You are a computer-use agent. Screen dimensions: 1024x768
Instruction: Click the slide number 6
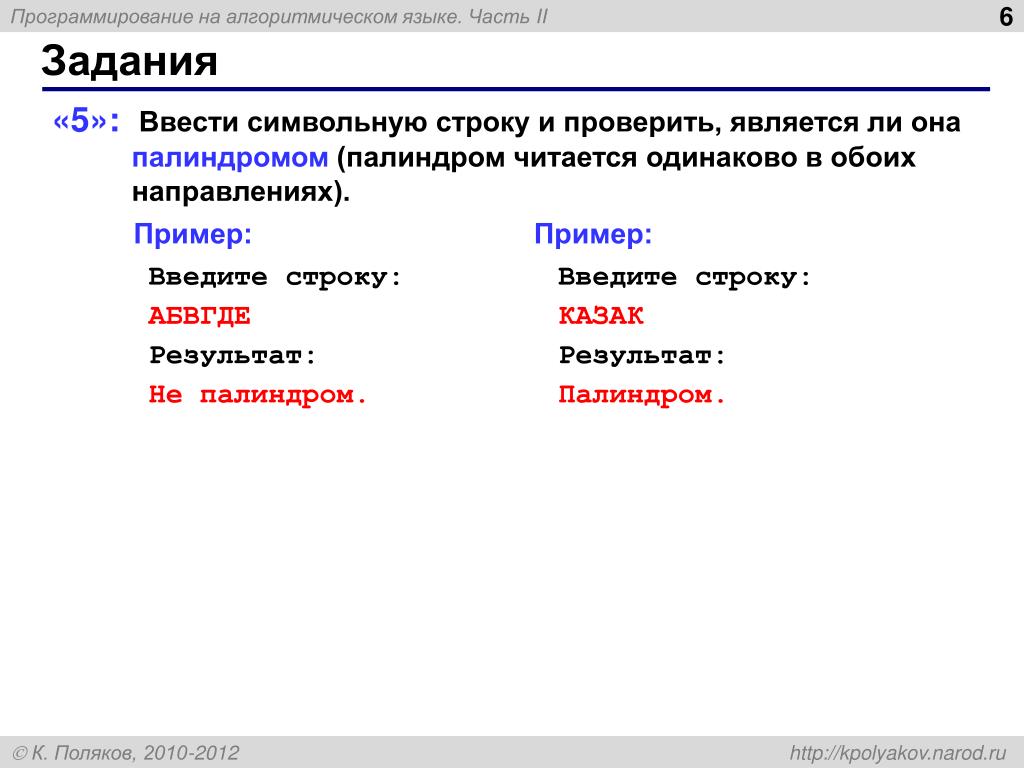[x=1006, y=16]
